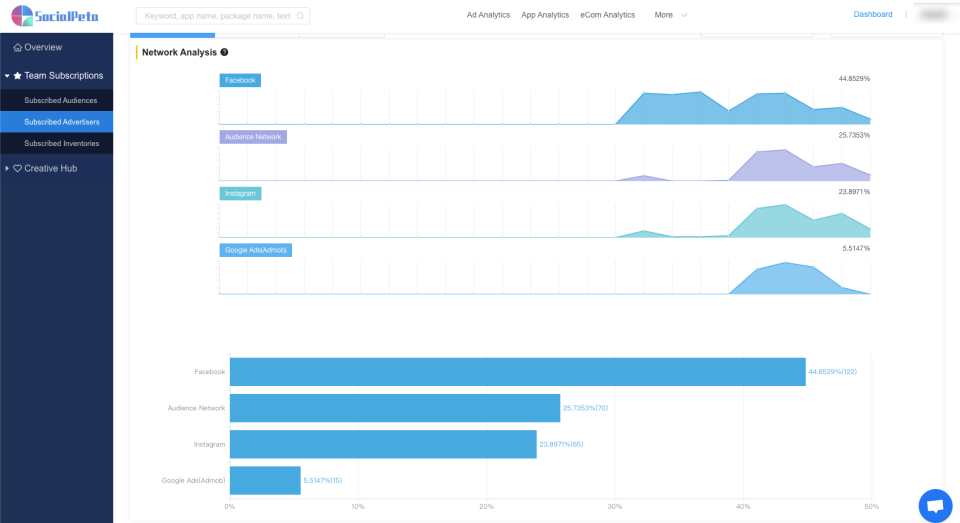Click the Team Subscriptions star icon
960x523 pixels.
pyautogui.click(x=17, y=75)
